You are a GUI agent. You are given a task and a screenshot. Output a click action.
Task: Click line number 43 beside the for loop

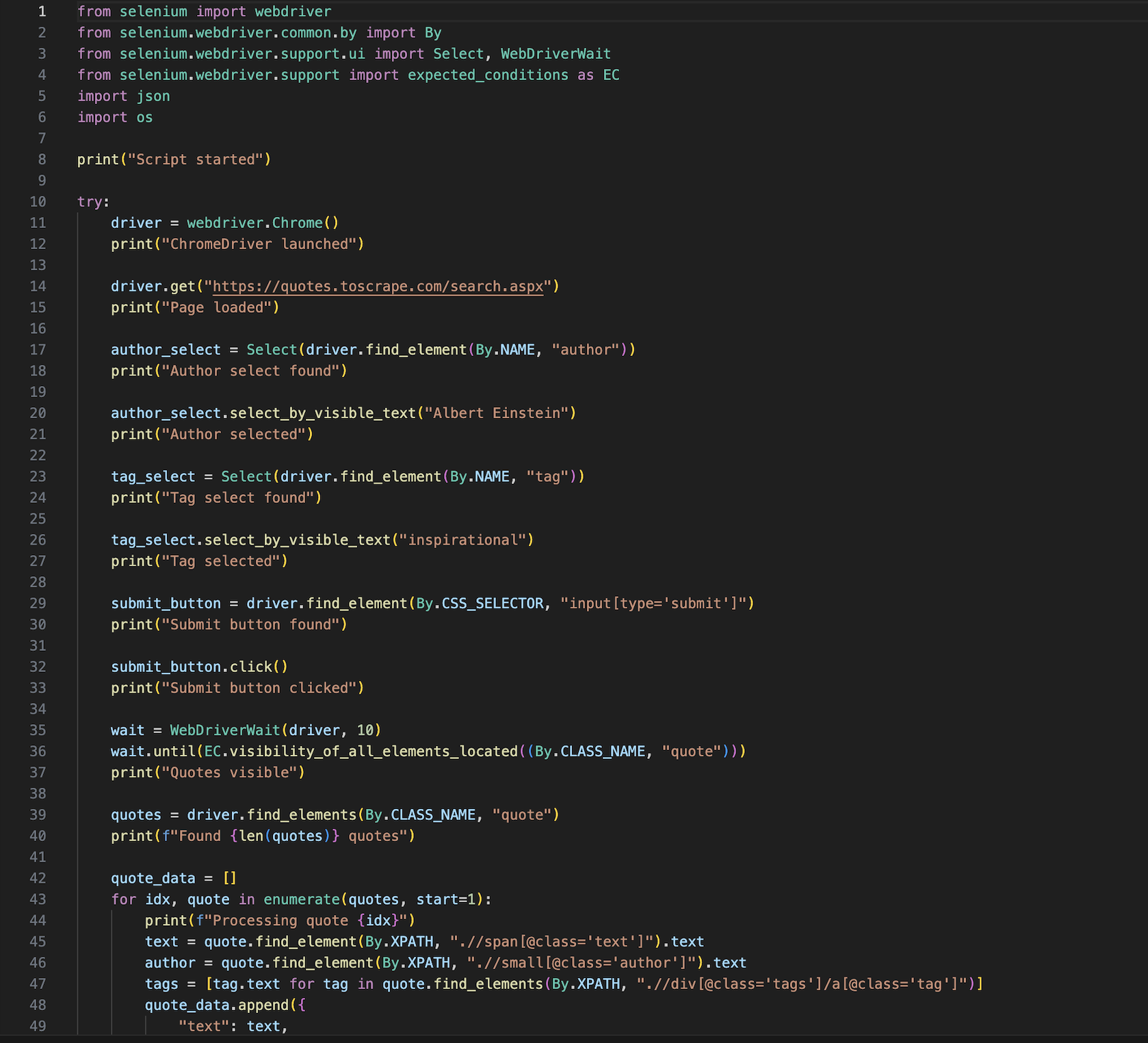38,899
